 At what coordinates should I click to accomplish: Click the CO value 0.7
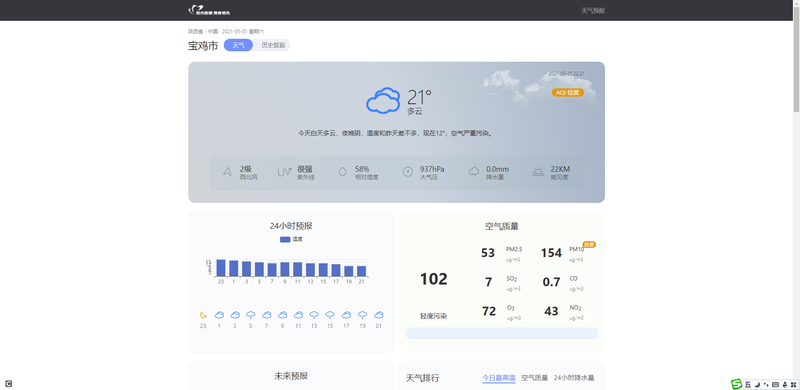[x=551, y=282]
